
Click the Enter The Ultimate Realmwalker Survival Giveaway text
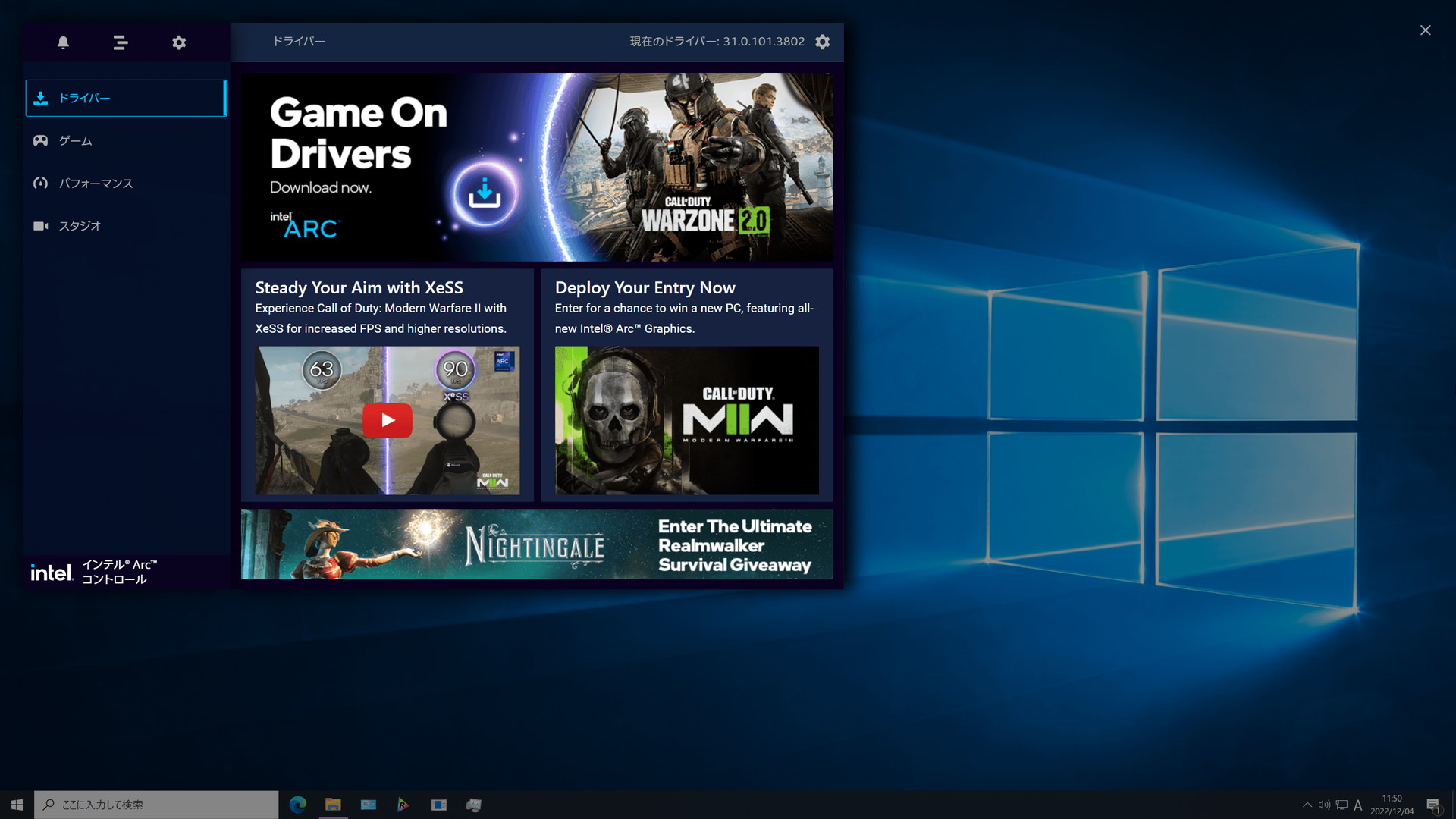735,545
